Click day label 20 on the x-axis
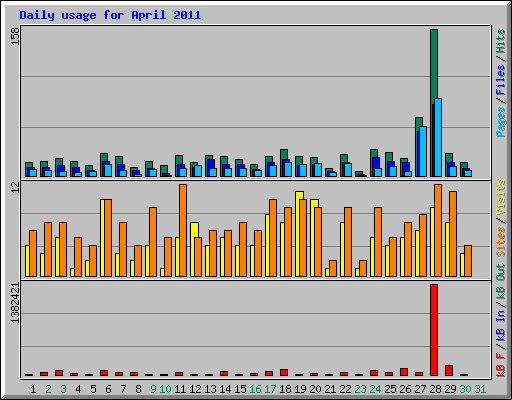Image resolution: width=512 pixels, height=400 pixels. 315,389
